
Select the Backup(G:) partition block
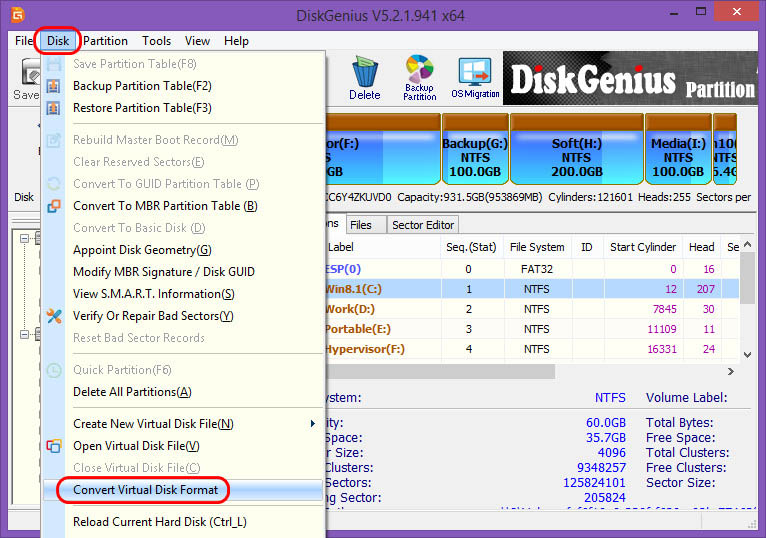[x=475, y=150]
